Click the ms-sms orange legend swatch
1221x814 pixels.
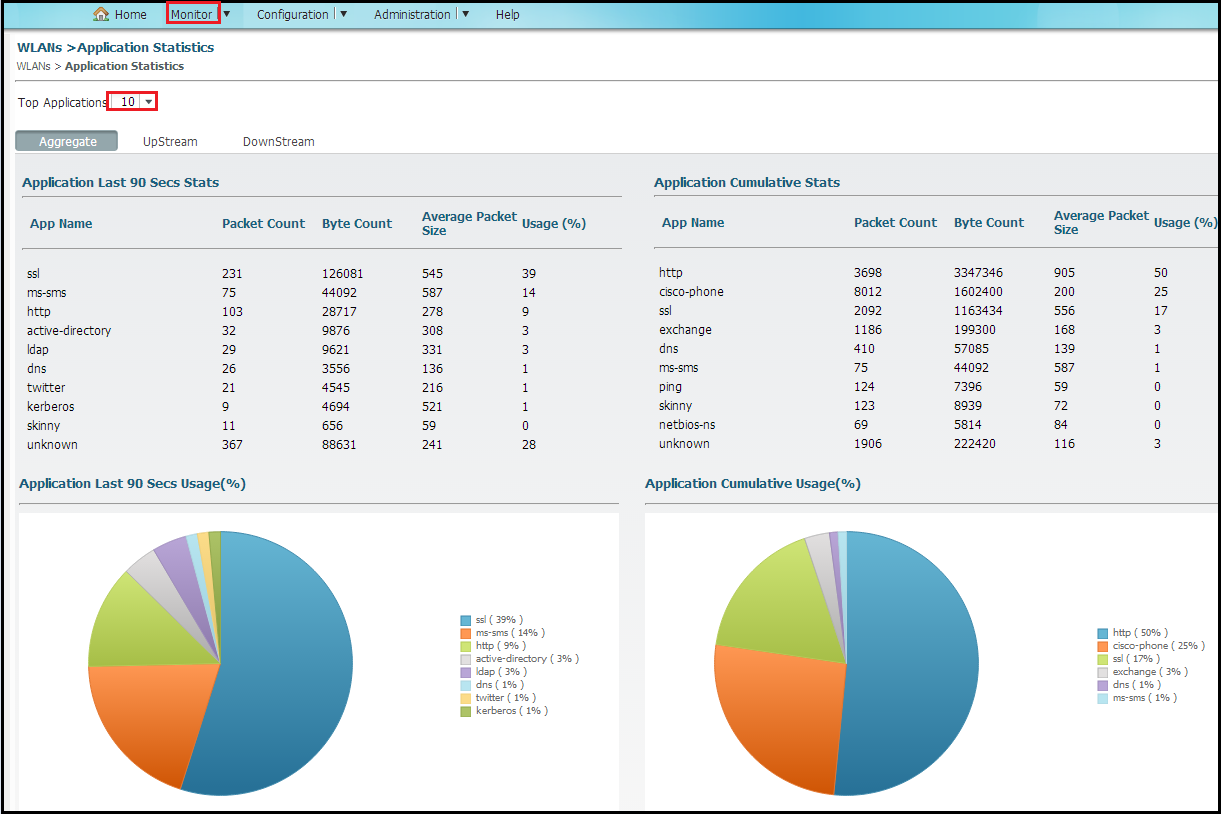tap(465, 633)
